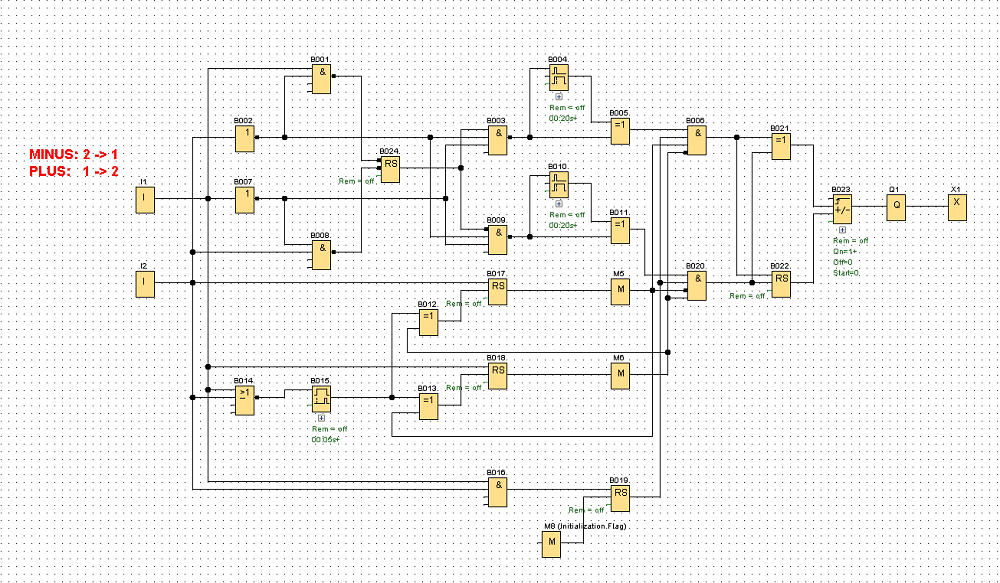Expand parameter box under B004 timer
The height and width of the screenshot is (583, 1000).
coord(559,97)
